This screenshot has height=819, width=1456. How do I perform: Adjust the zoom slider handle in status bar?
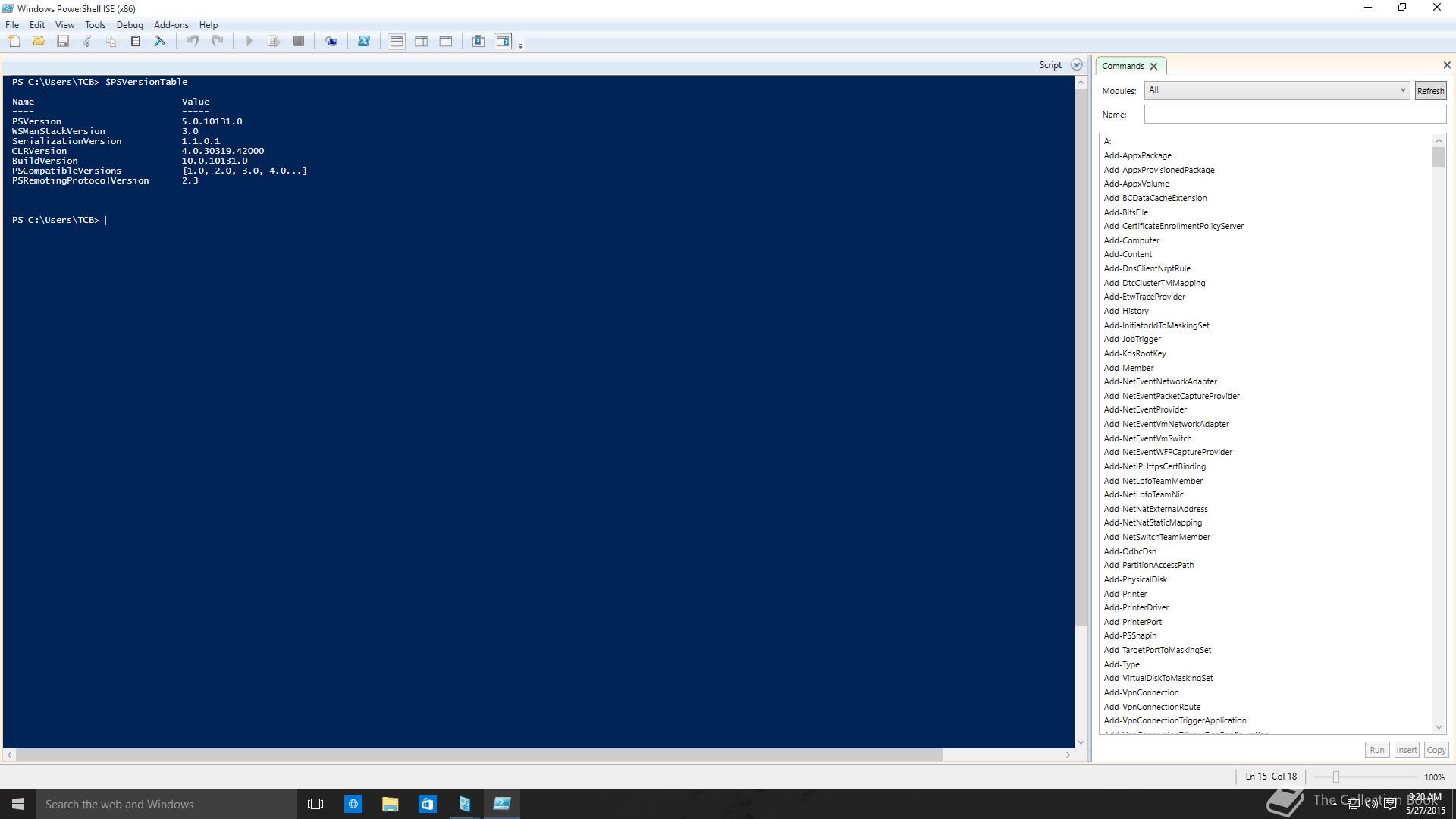pos(1336,777)
